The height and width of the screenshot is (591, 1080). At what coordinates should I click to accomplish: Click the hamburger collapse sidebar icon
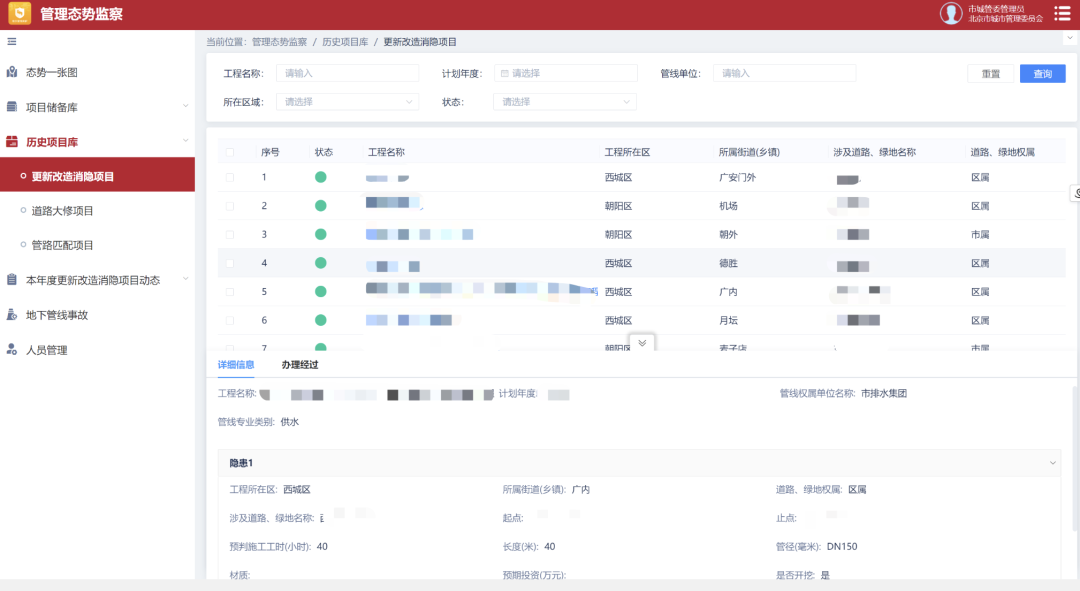(x=12, y=41)
